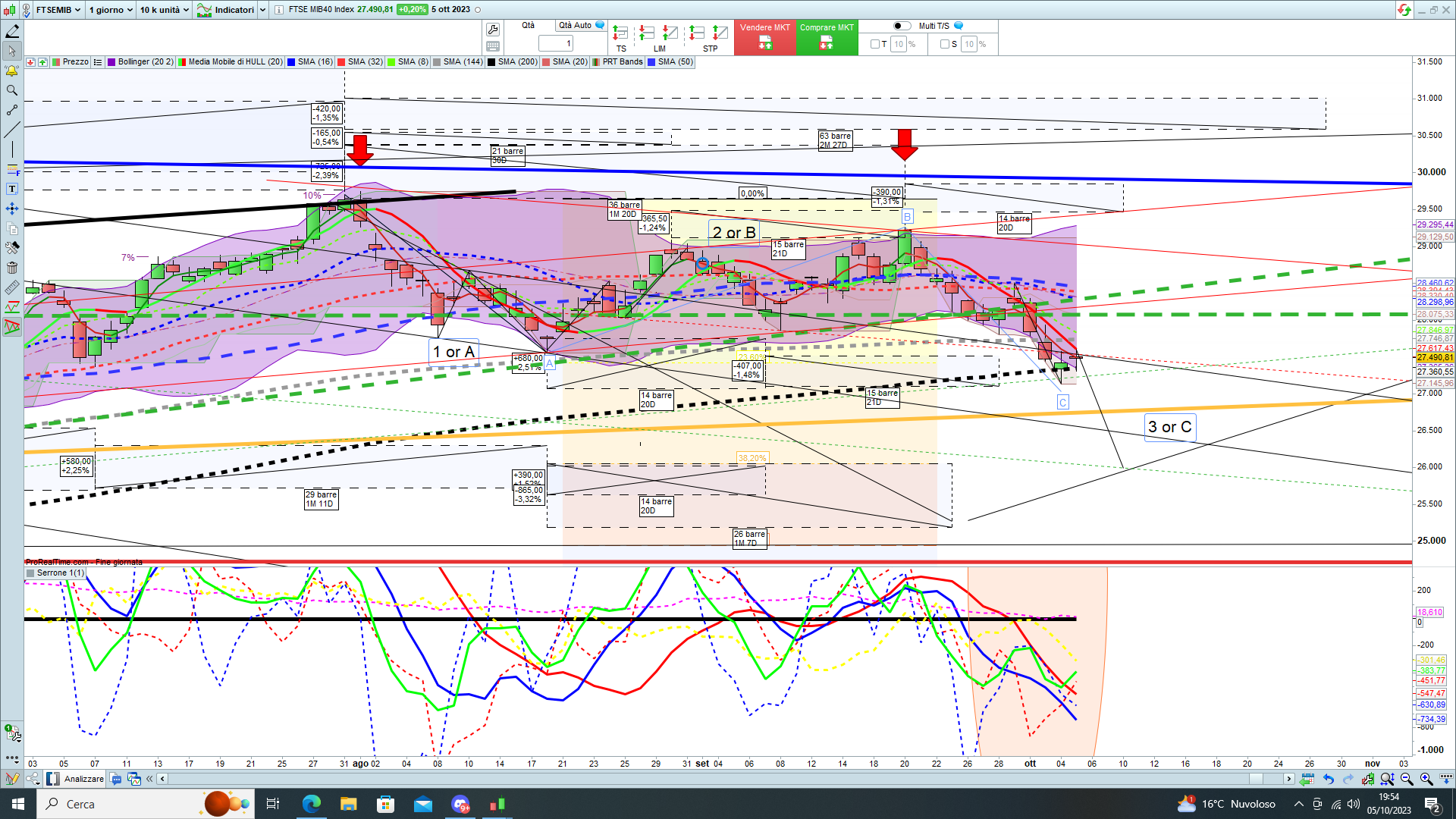Click the Qtà quantity input field
The width and height of the screenshot is (1456, 819).
(556, 44)
